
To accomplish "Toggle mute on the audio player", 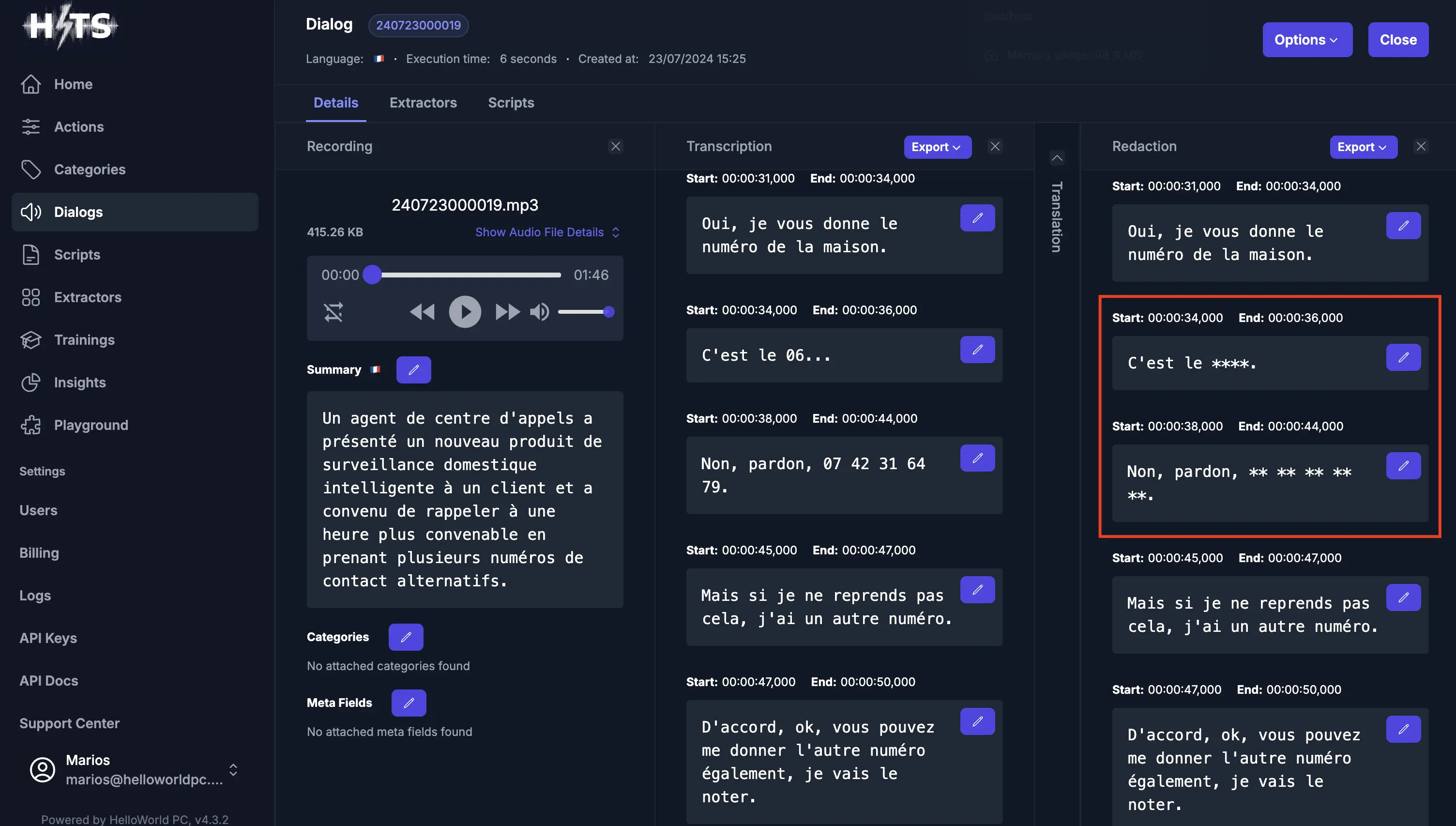I will pos(539,312).
